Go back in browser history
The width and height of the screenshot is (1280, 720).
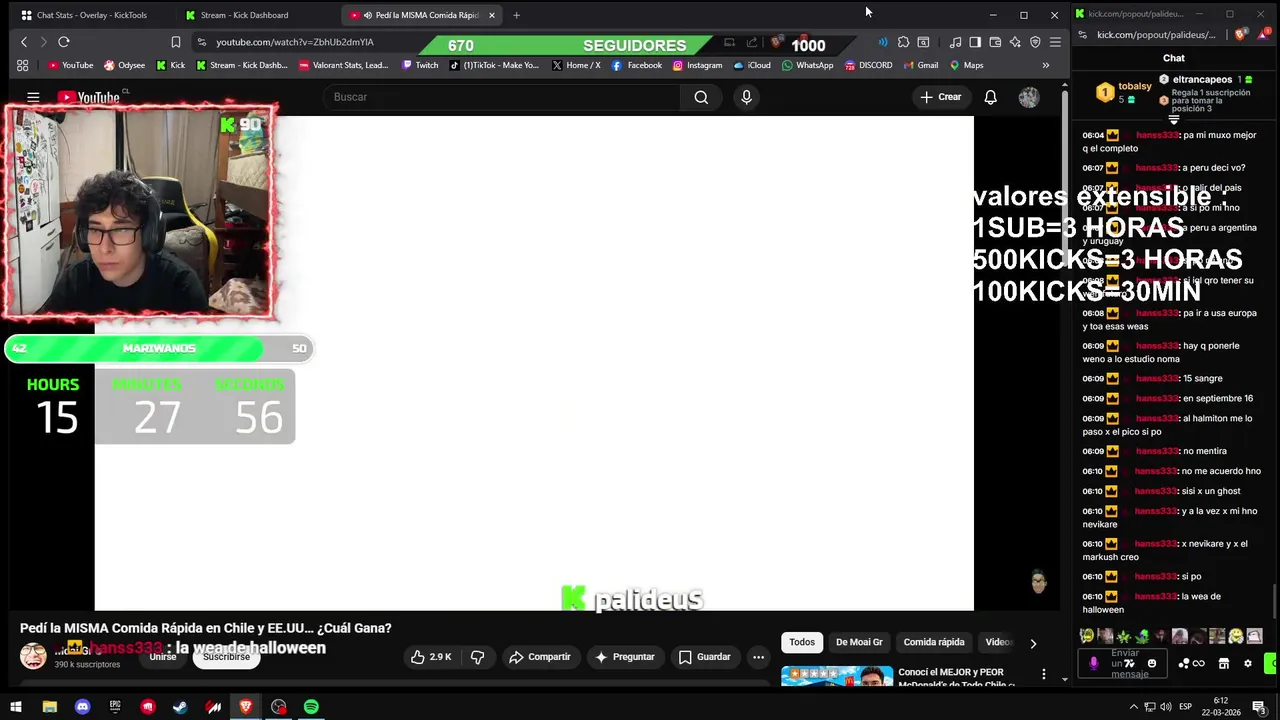point(24,42)
